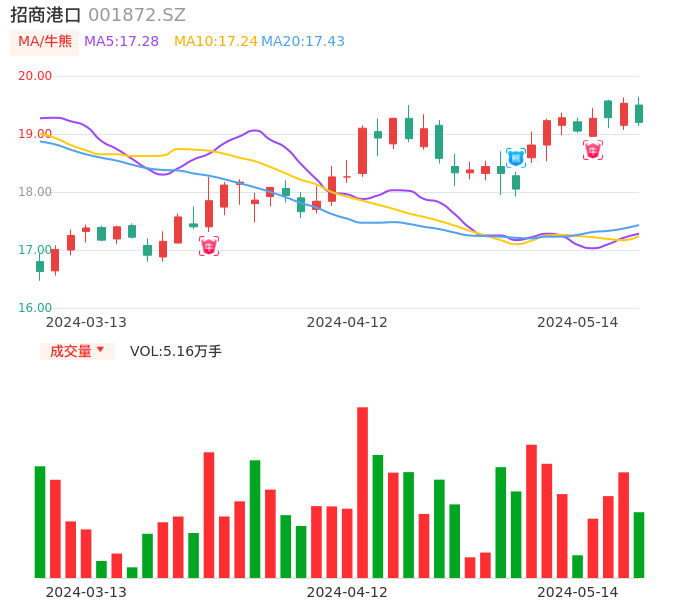Toggle the MA10 moving average legend
This screenshot has height=606, width=686.
click(215, 41)
